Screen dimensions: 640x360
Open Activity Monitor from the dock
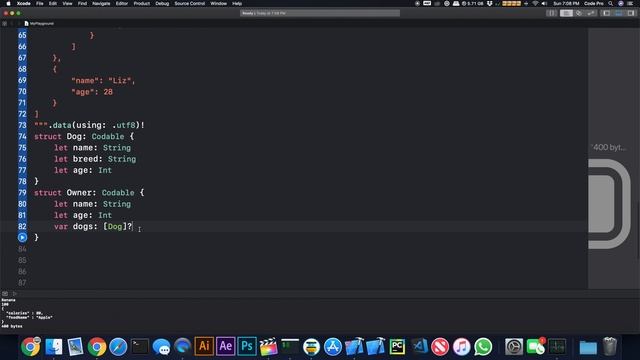coord(557,347)
